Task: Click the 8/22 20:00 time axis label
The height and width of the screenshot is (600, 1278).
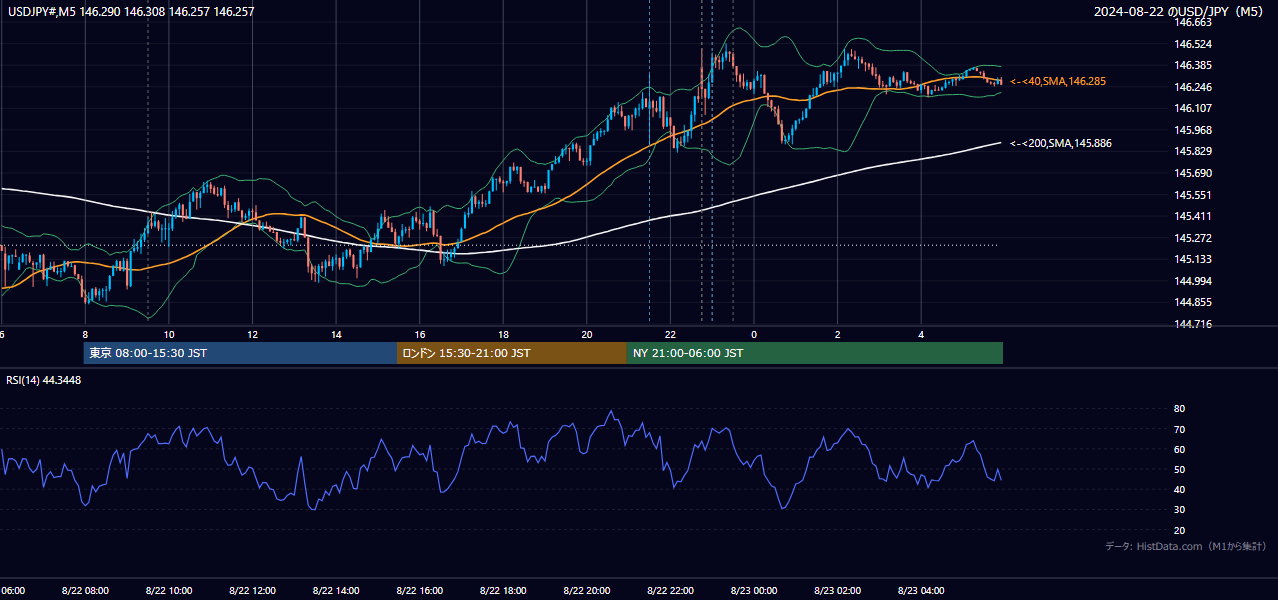Action: tap(587, 591)
